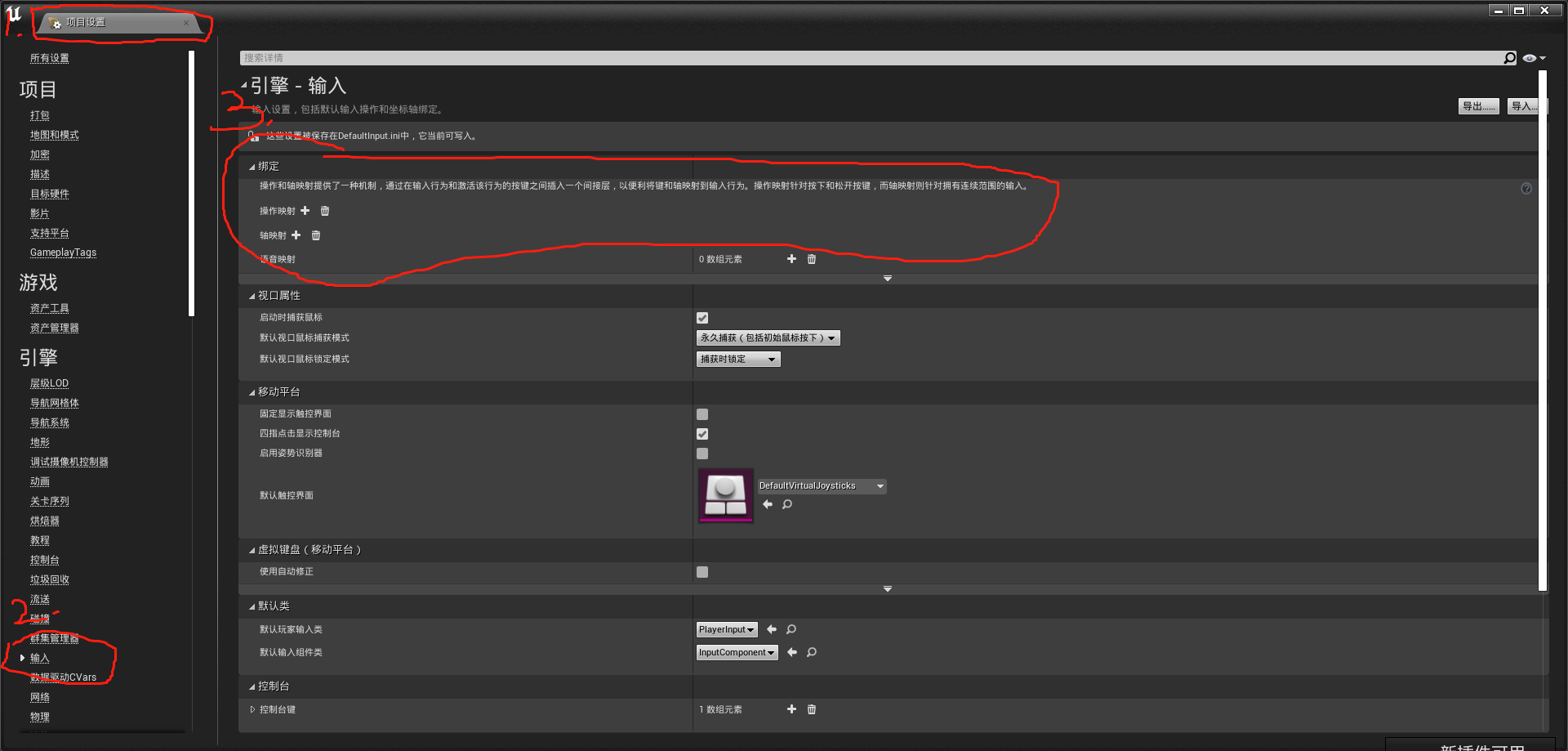This screenshot has height=751, width=1568.
Task: Enable 使用自动修正 checkbox
Action: 702,572
